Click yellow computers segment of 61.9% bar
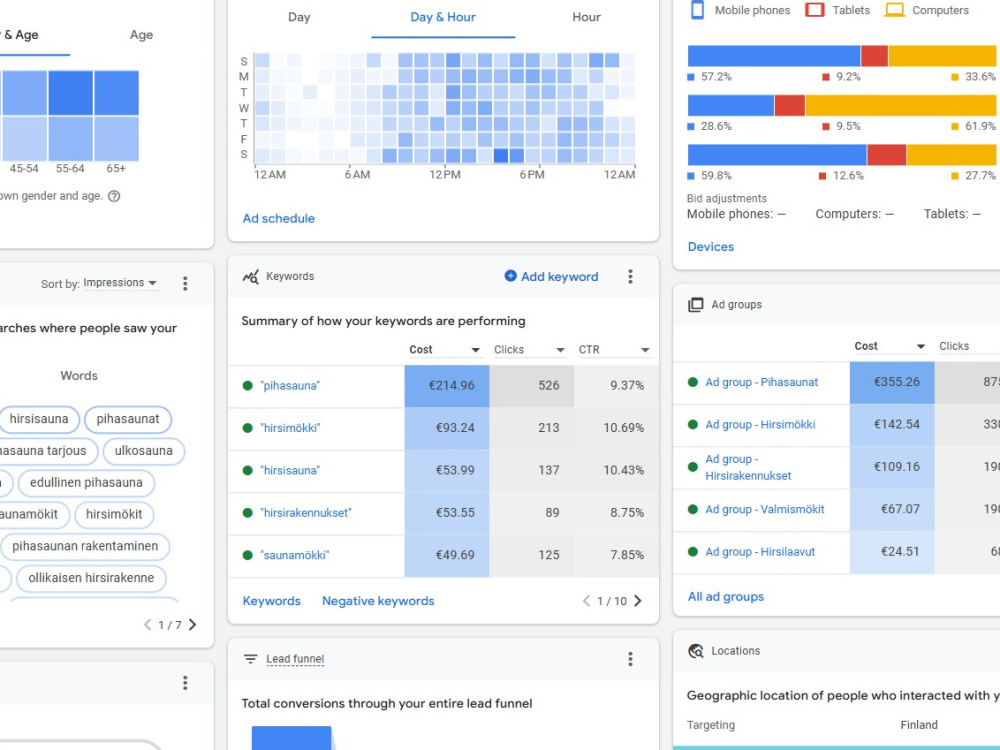 pyautogui.click(x=901, y=105)
